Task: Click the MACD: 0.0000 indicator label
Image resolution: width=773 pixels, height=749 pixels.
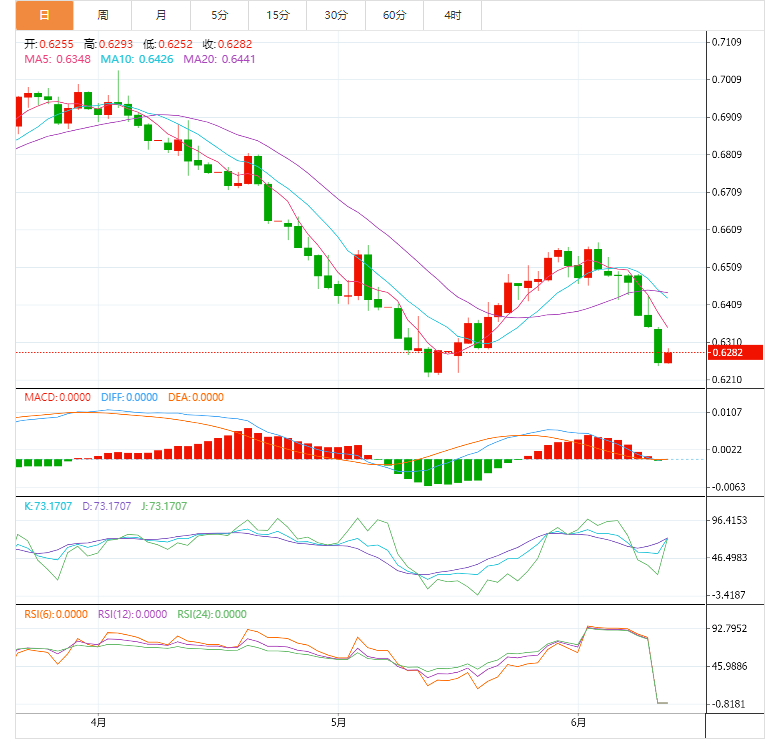Action: [58, 397]
